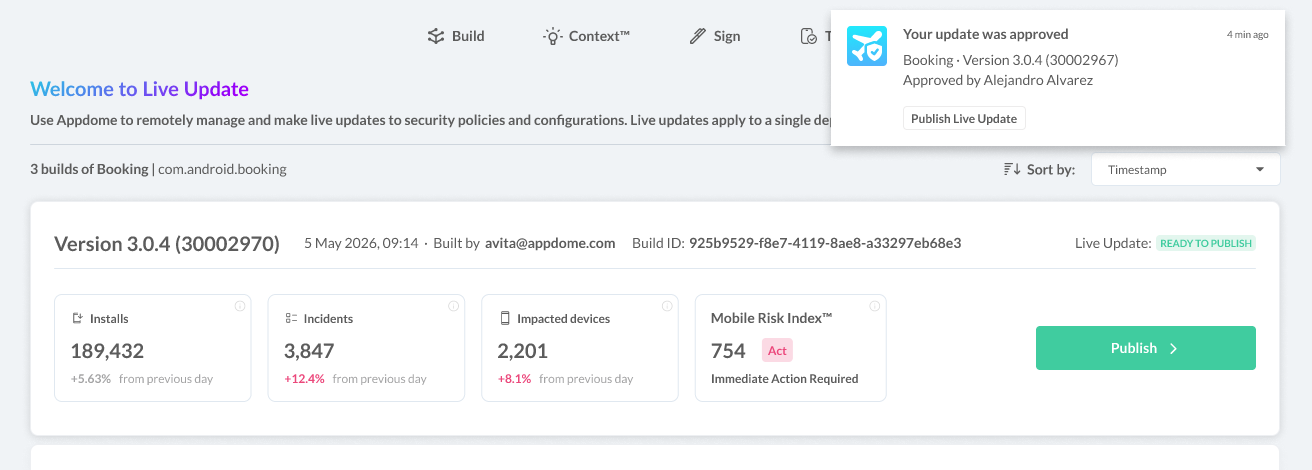1312x470 pixels.
Task: Click the Installs value 189,432
Action: [107, 351]
